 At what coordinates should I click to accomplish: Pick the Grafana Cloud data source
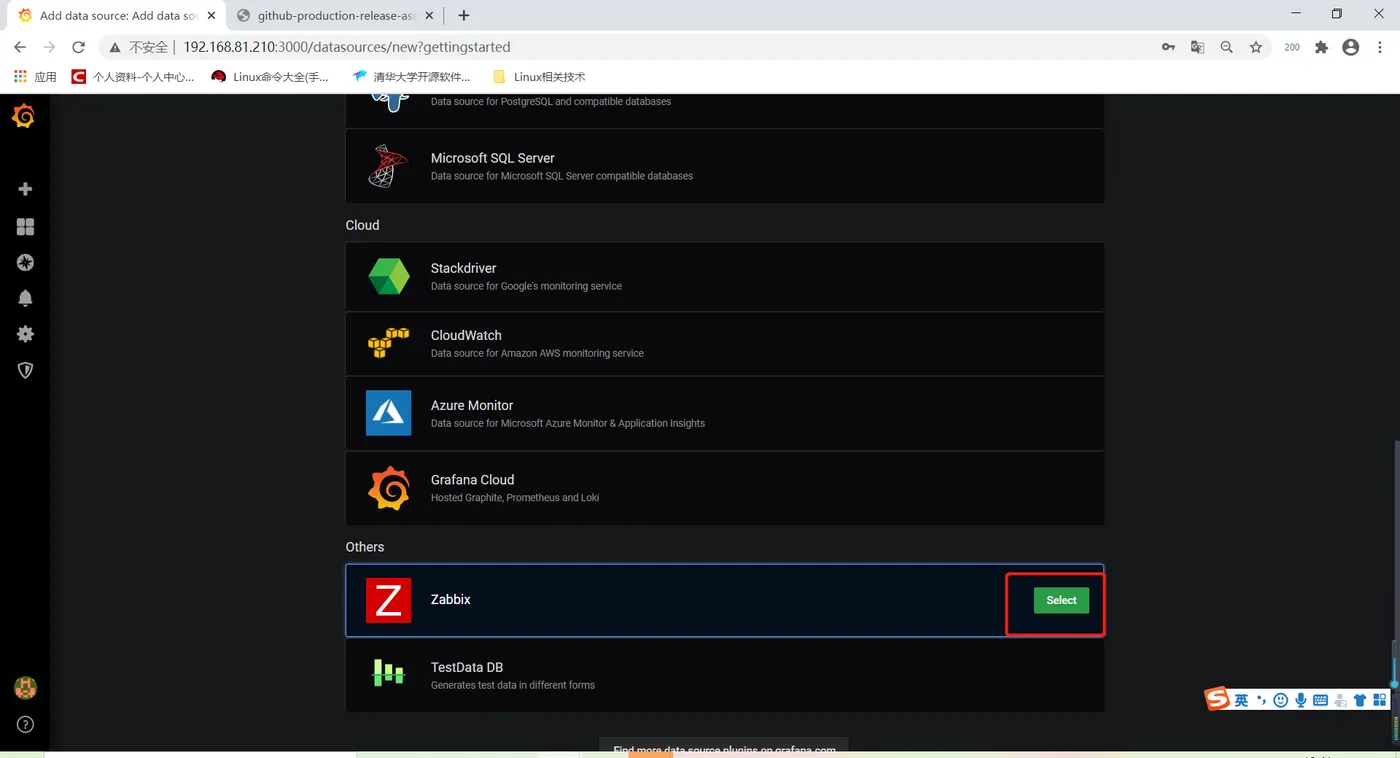point(725,488)
